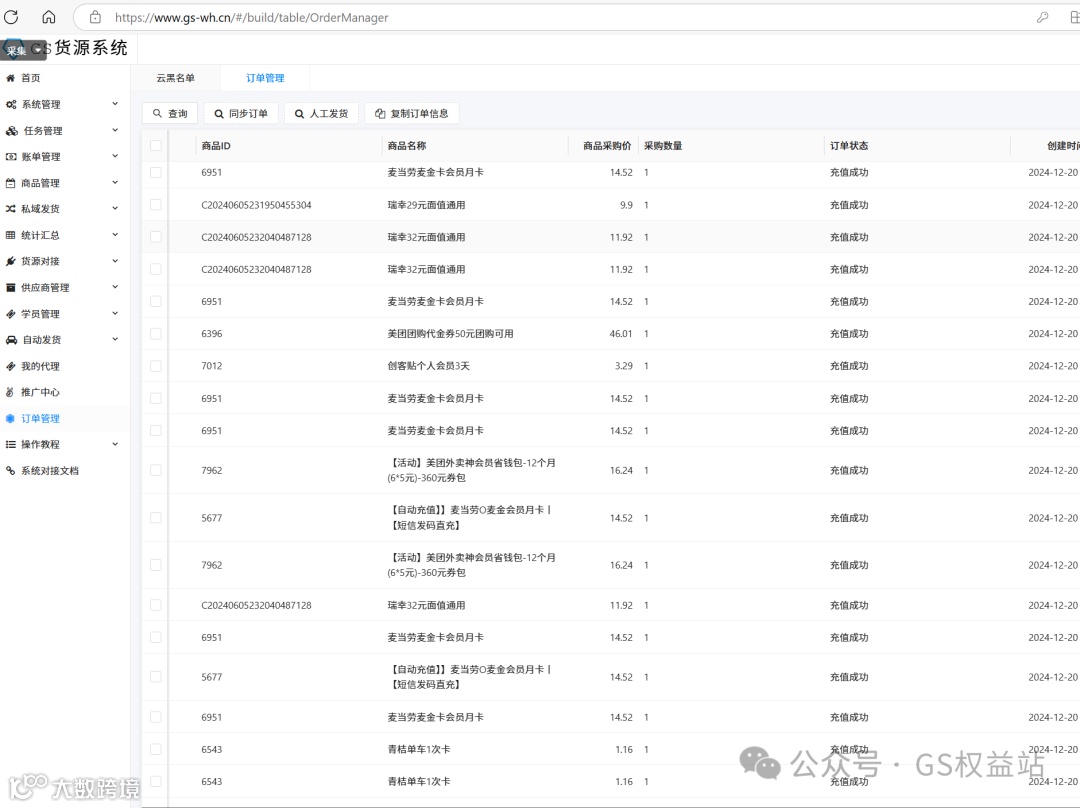
Task: Expand the 操作教程 menu chevron
Action: click(115, 444)
